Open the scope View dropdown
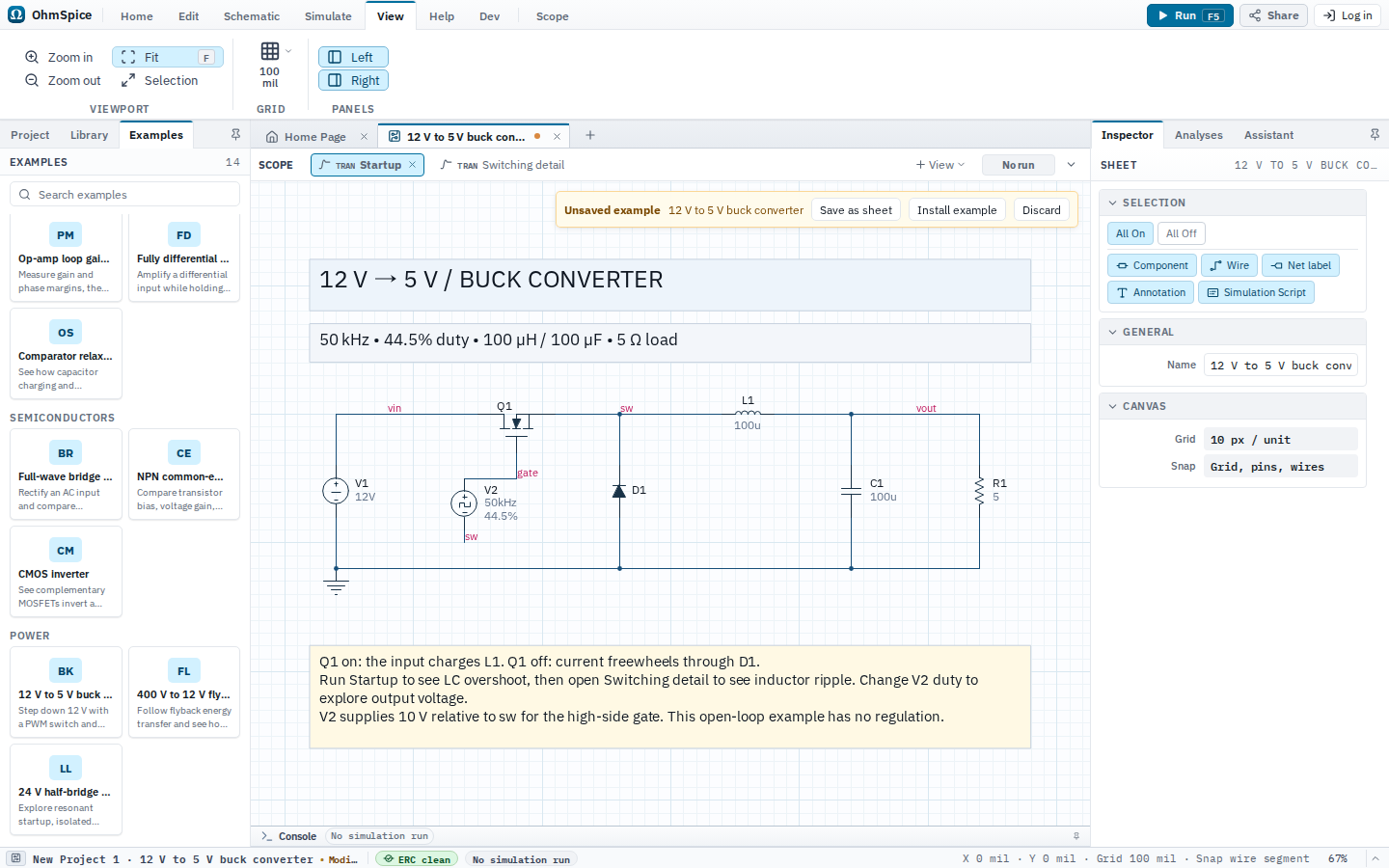This screenshot has height=868, width=1389. (940, 165)
